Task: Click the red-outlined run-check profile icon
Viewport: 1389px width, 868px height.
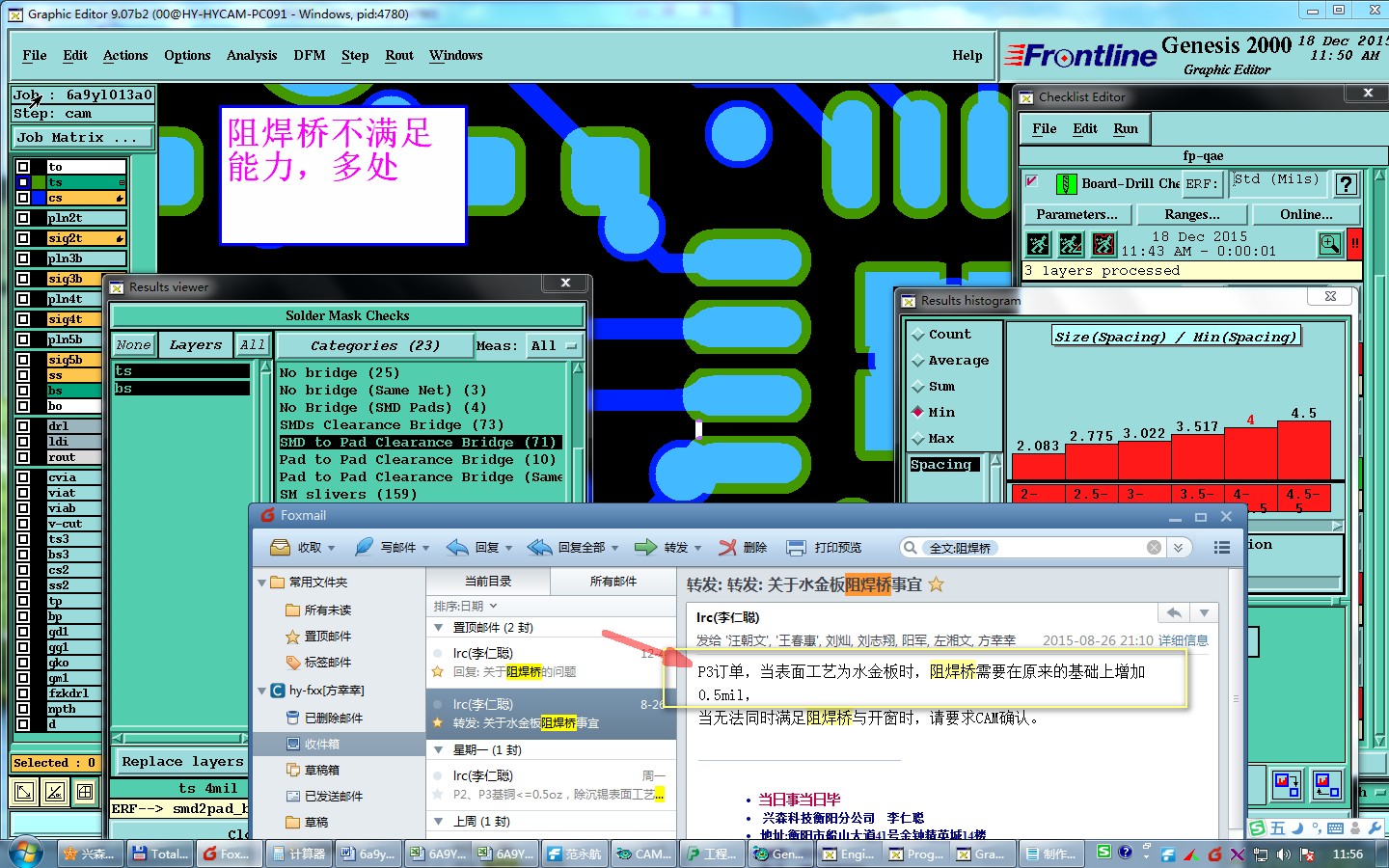Action: [1103, 244]
